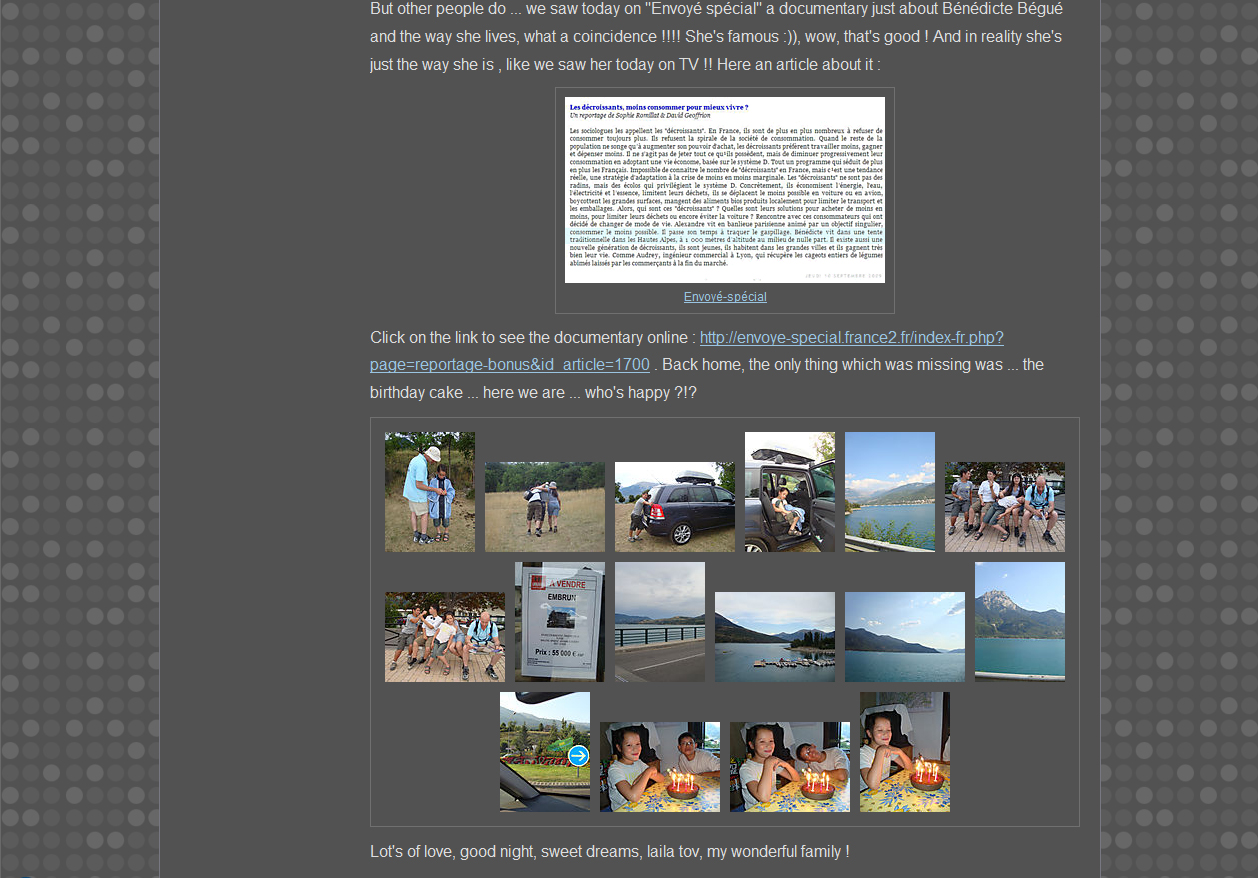Open photo of family leaning sideways on bench
The width and height of the screenshot is (1258, 878).
pyautogui.click(x=445, y=637)
